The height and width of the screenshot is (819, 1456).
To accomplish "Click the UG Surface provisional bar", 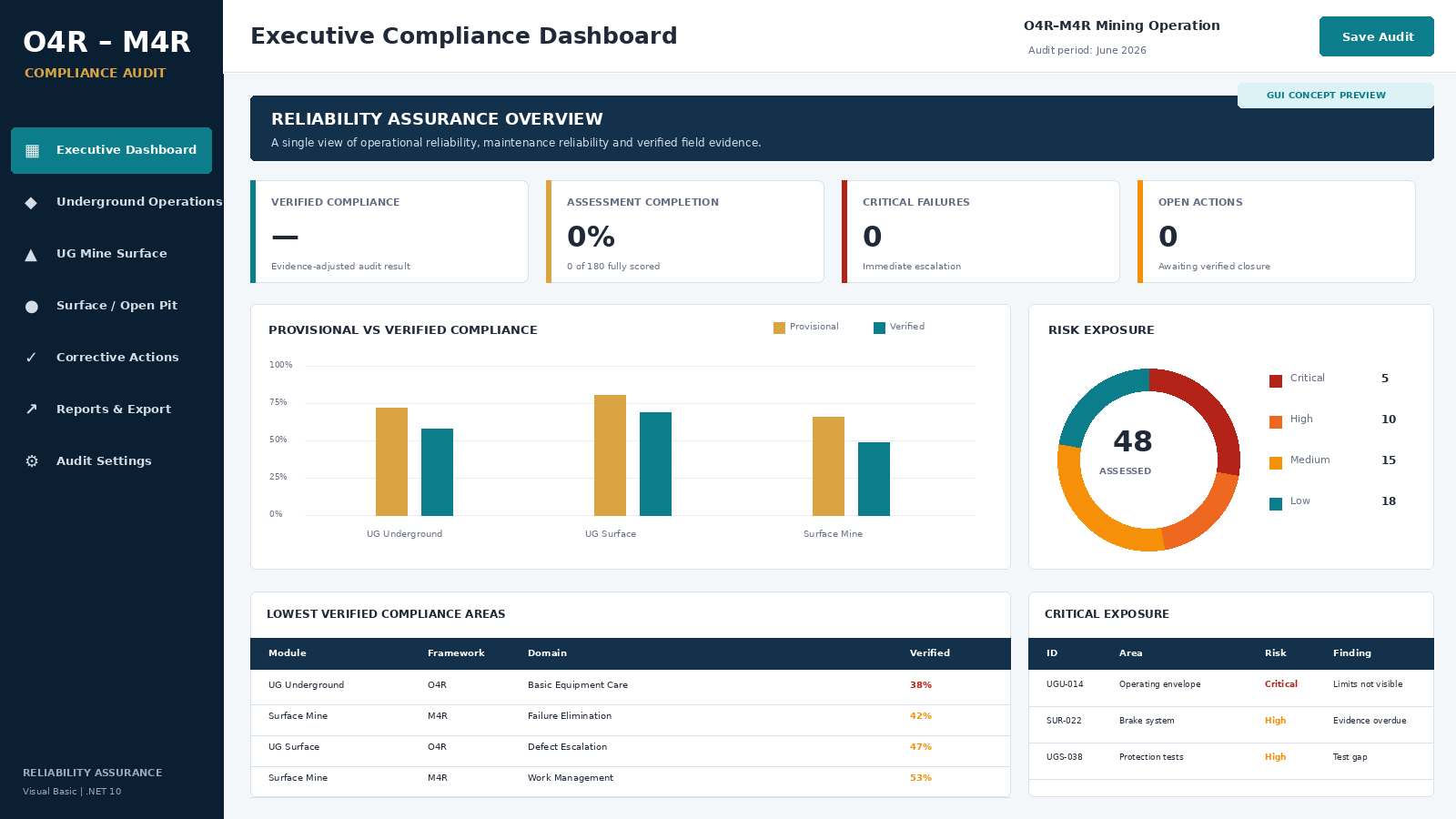I will click(610, 455).
